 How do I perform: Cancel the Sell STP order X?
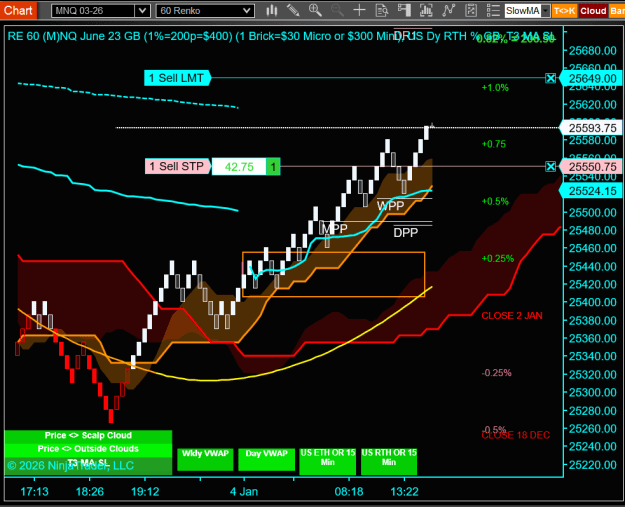click(550, 166)
